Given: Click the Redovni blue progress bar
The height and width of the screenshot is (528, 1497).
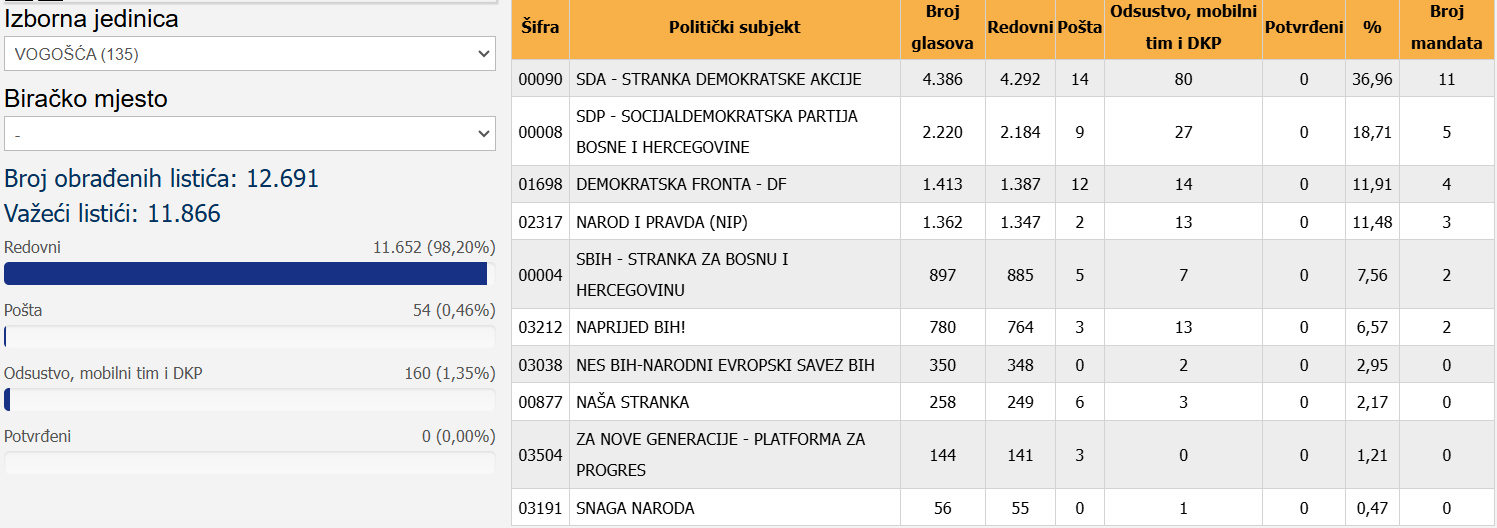Looking at the screenshot, I should coord(246,274).
